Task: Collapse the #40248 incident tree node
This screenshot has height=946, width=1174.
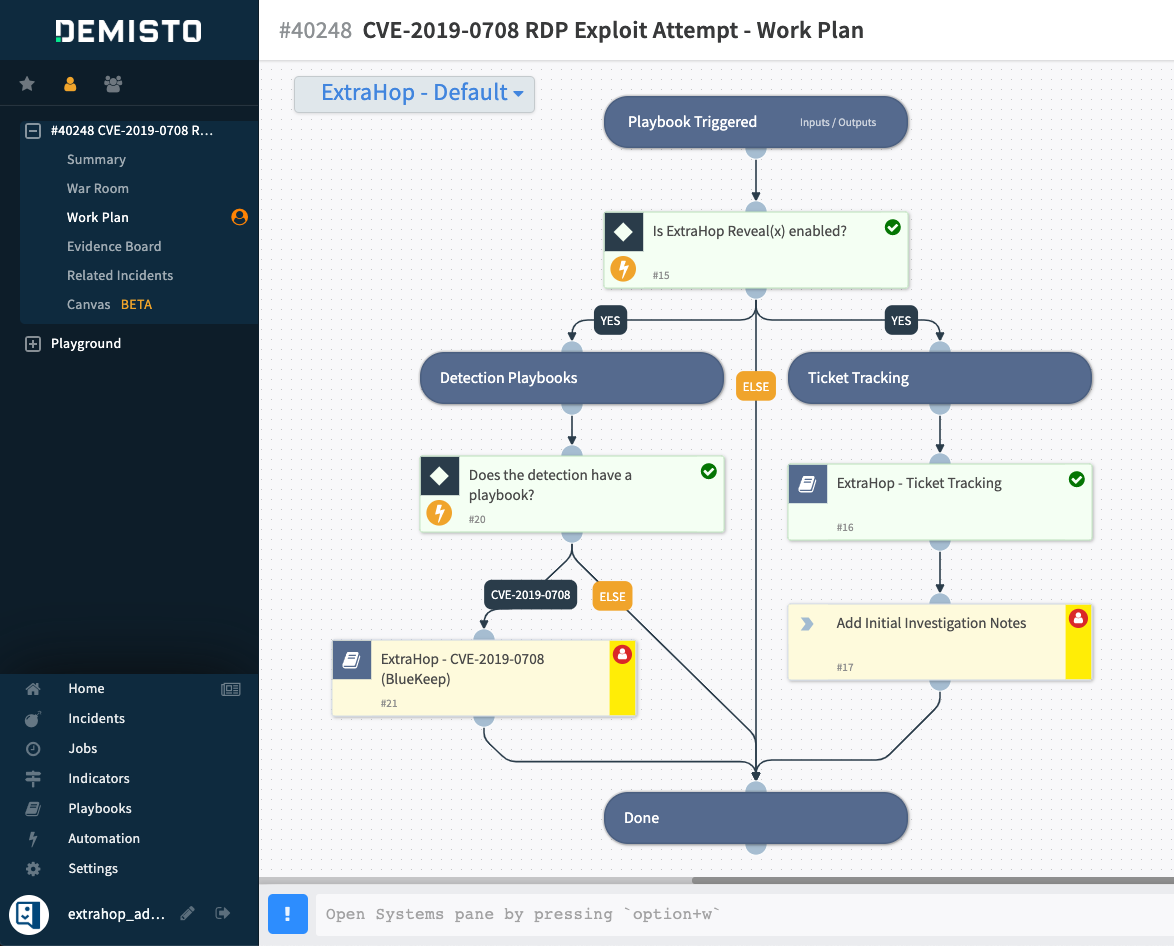Action: pos(33,130)
